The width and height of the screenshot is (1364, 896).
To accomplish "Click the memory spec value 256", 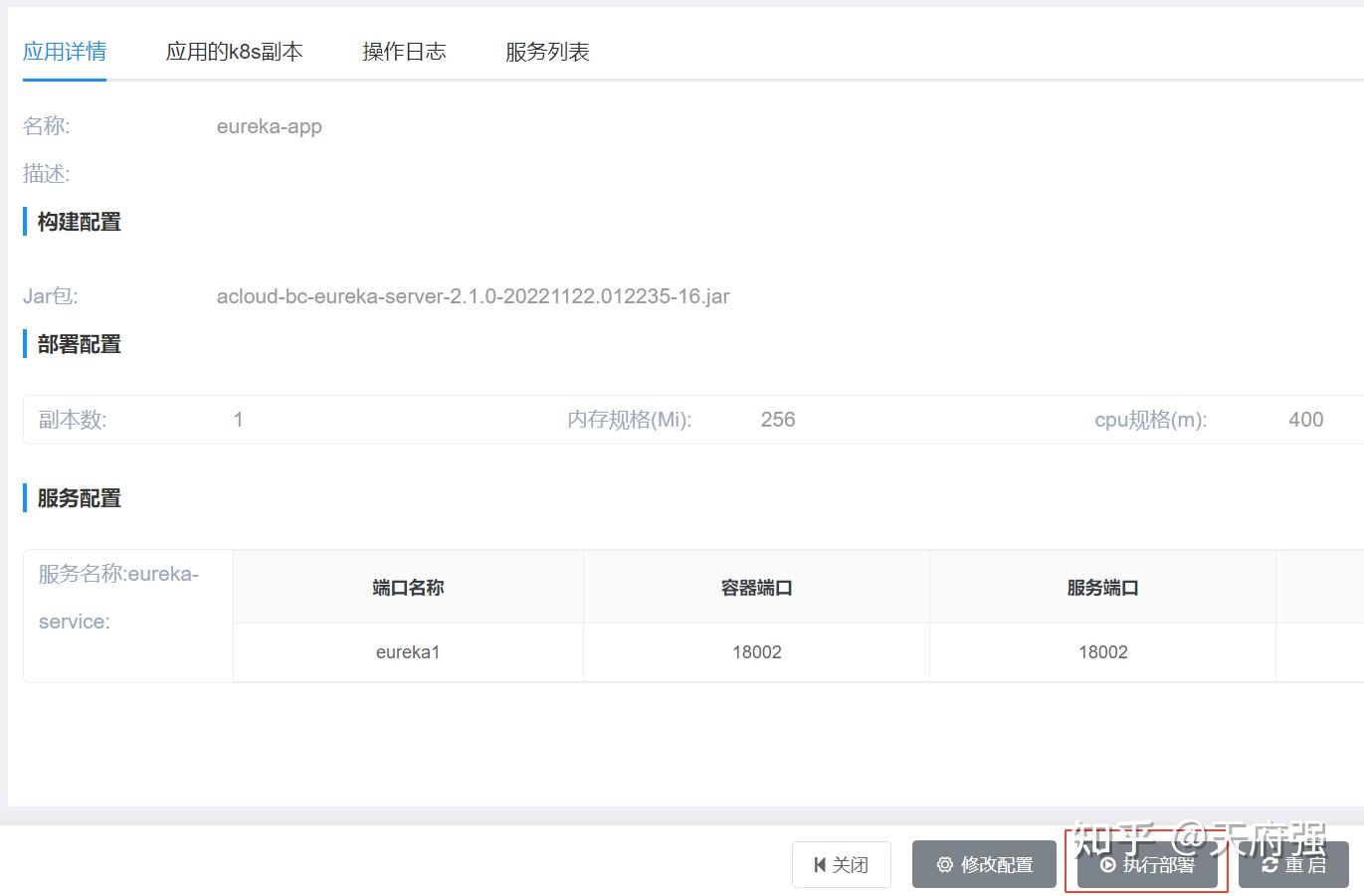I will click(x=777, y=419).
